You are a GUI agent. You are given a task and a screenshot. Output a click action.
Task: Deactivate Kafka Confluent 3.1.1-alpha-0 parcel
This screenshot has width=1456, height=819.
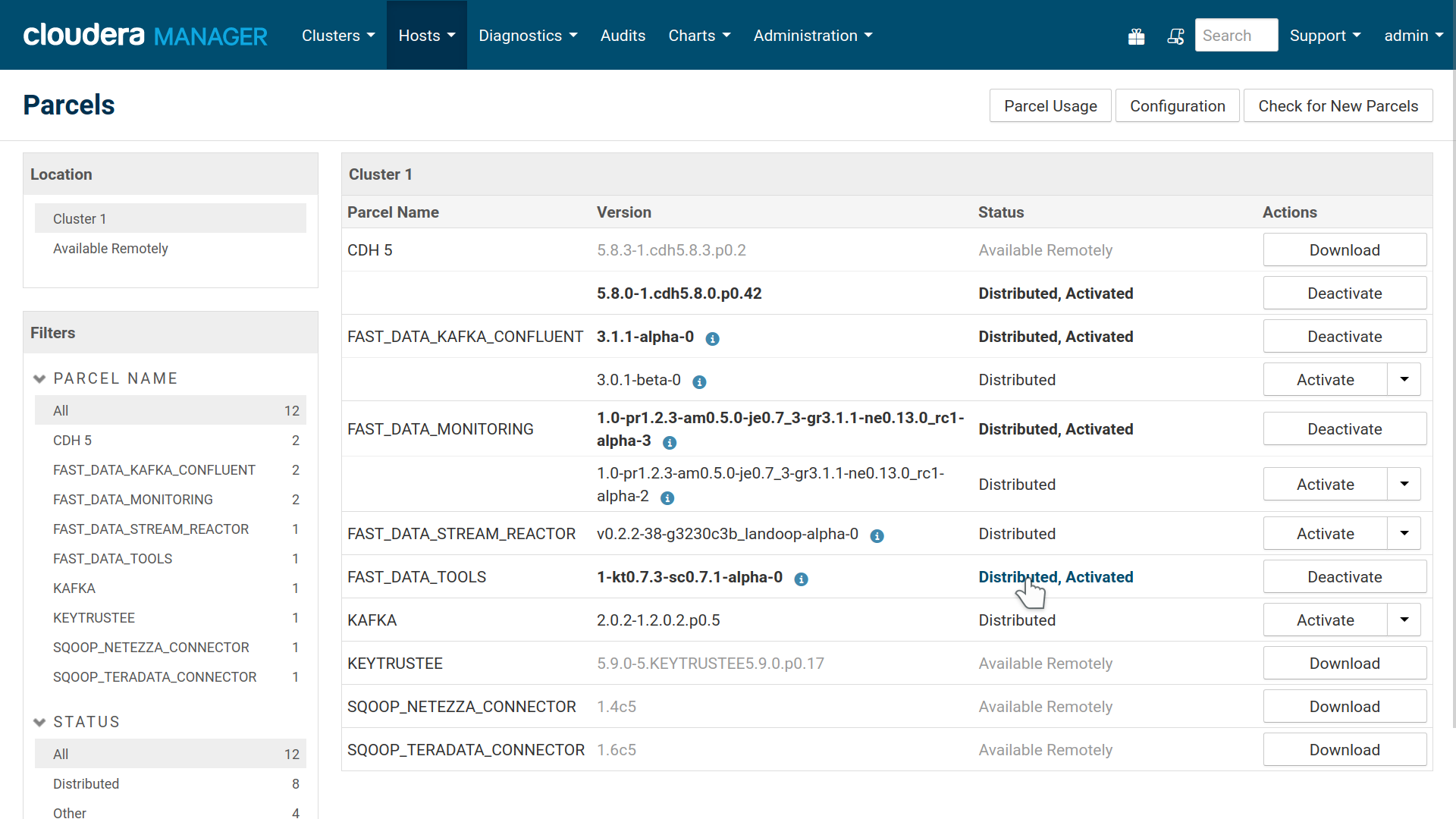1345,336
